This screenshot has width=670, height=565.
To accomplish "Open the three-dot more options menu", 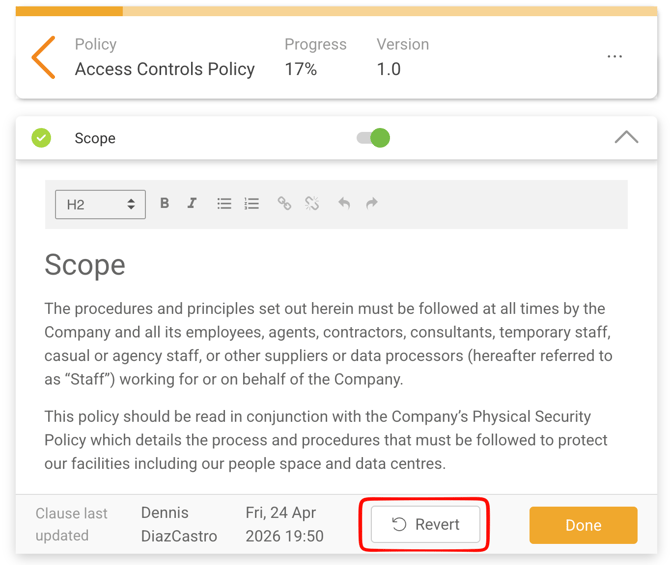I will [615, 57].
